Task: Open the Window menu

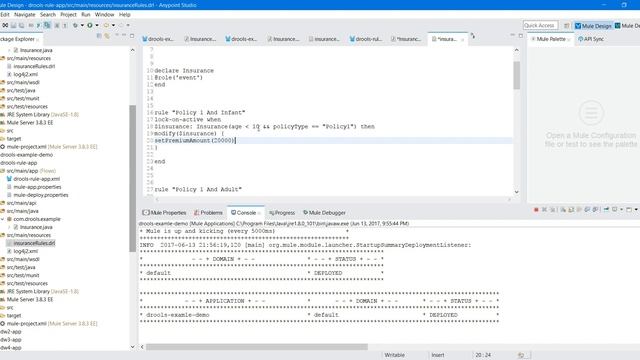Action: [104, 14]
